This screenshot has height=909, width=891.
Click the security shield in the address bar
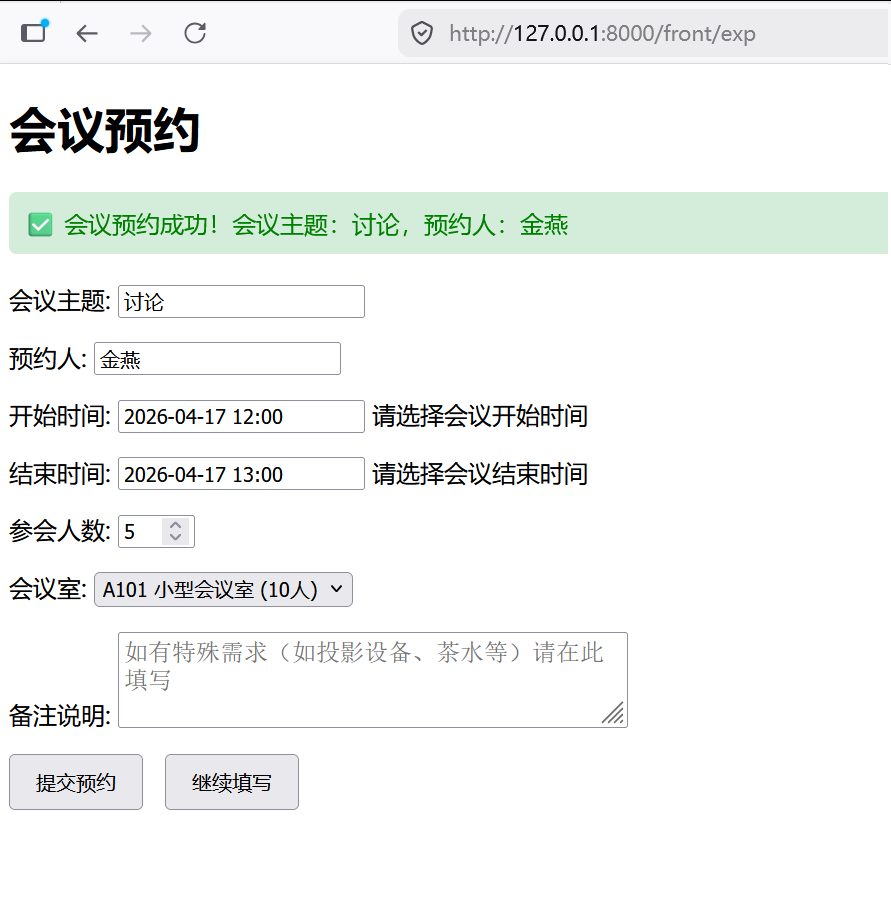click(421, 33)
